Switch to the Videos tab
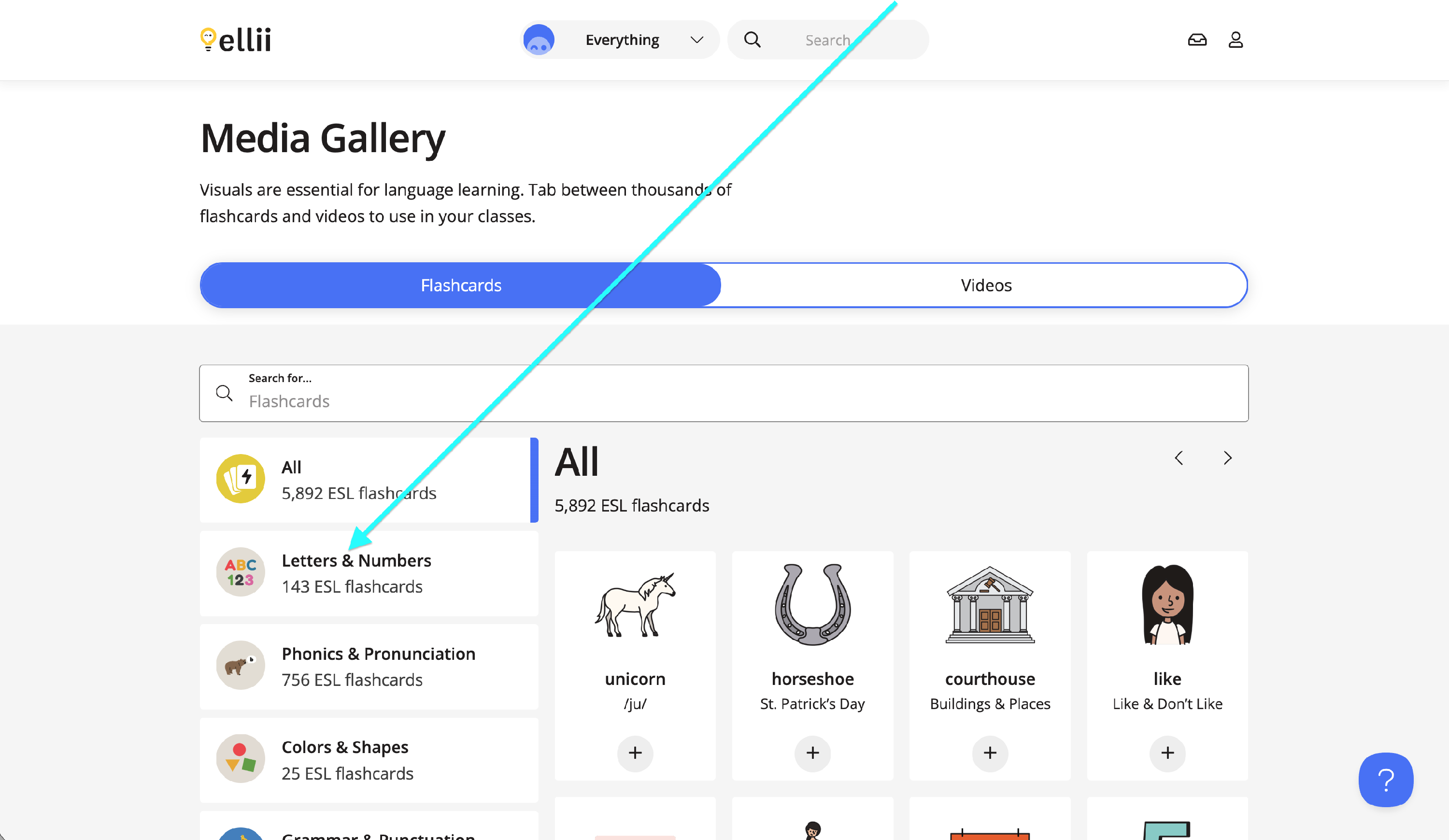1449x840 pixels. (985, 285)
